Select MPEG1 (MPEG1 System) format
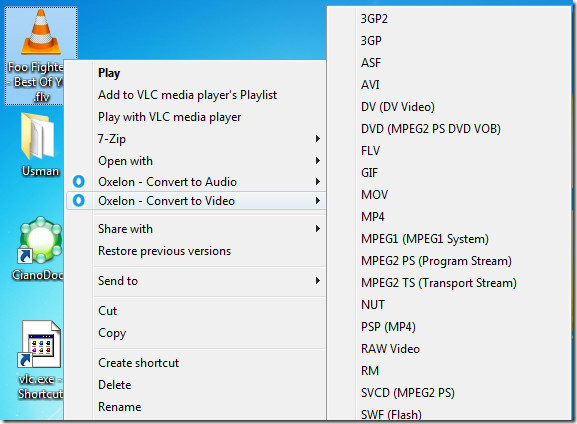 pos(425,239)
